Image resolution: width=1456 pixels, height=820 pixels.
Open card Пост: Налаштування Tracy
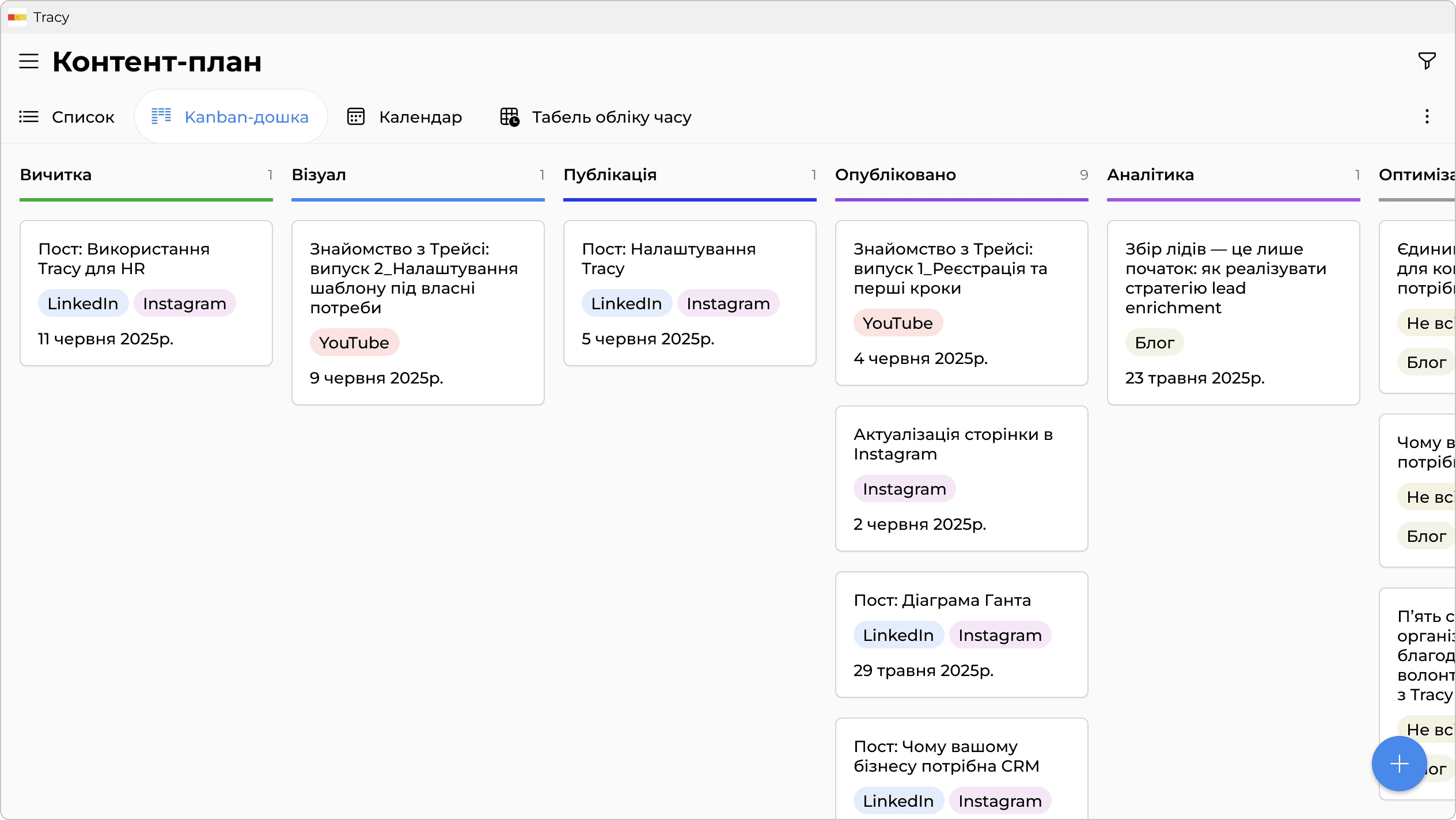click(690, 293)
